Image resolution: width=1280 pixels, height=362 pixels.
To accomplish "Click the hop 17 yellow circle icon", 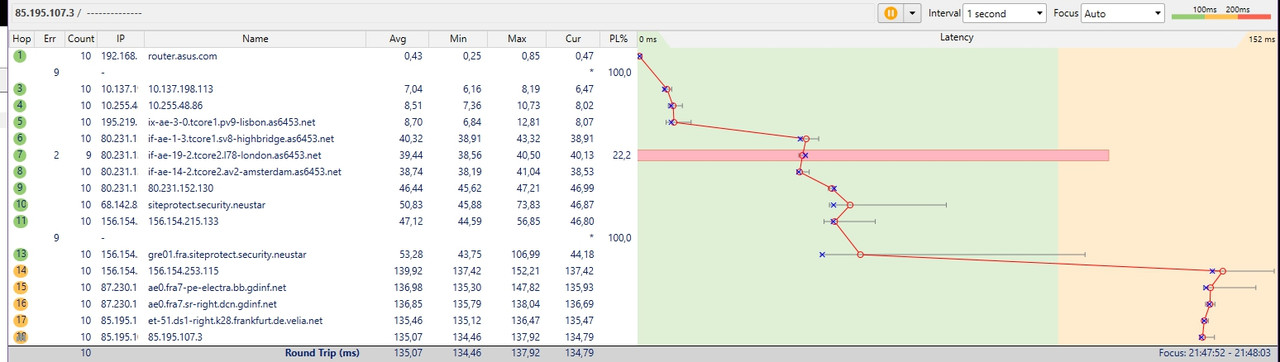I will pos(19,320).
